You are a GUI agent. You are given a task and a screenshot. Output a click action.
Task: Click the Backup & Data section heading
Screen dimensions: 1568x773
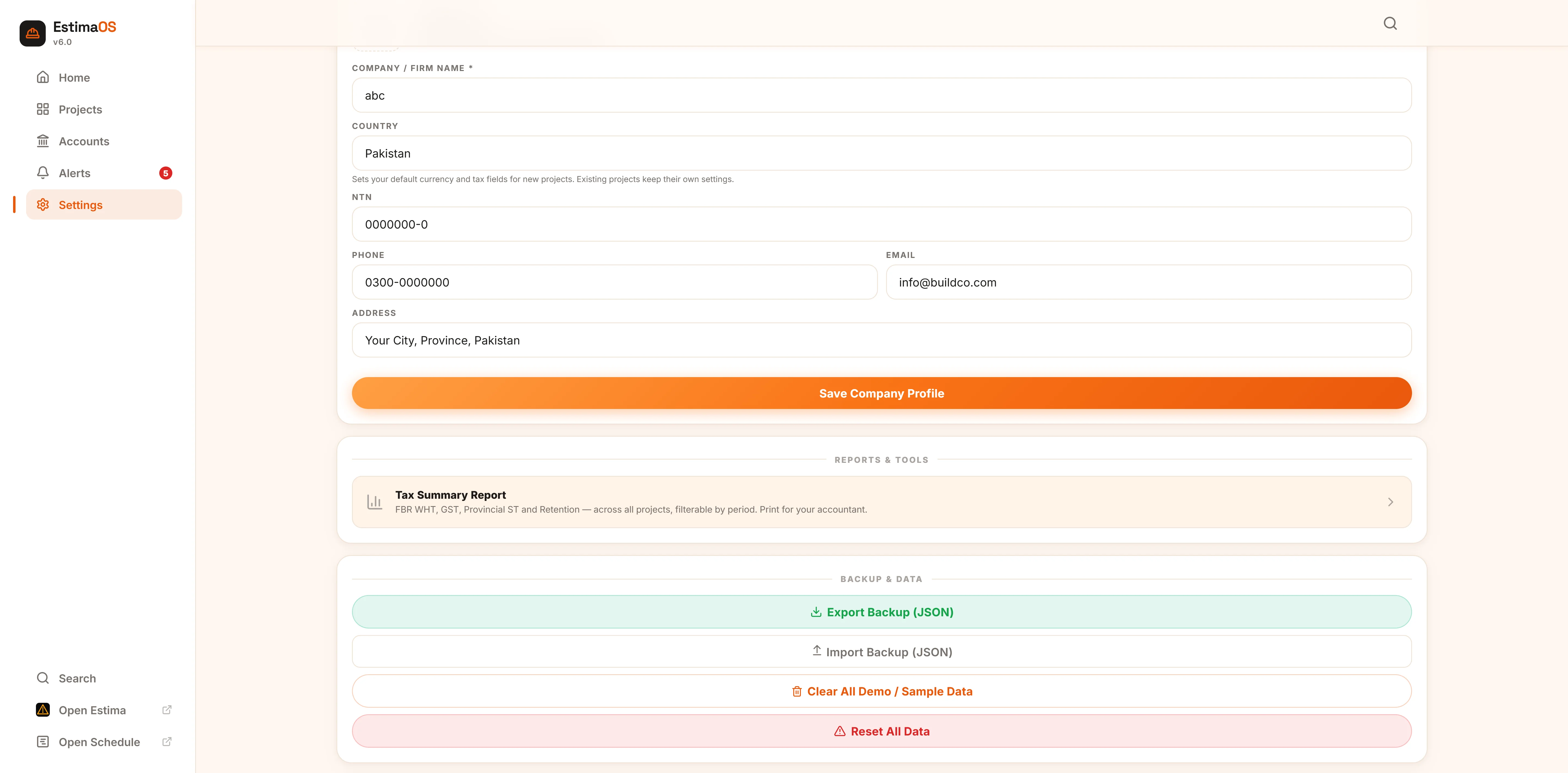881,579
